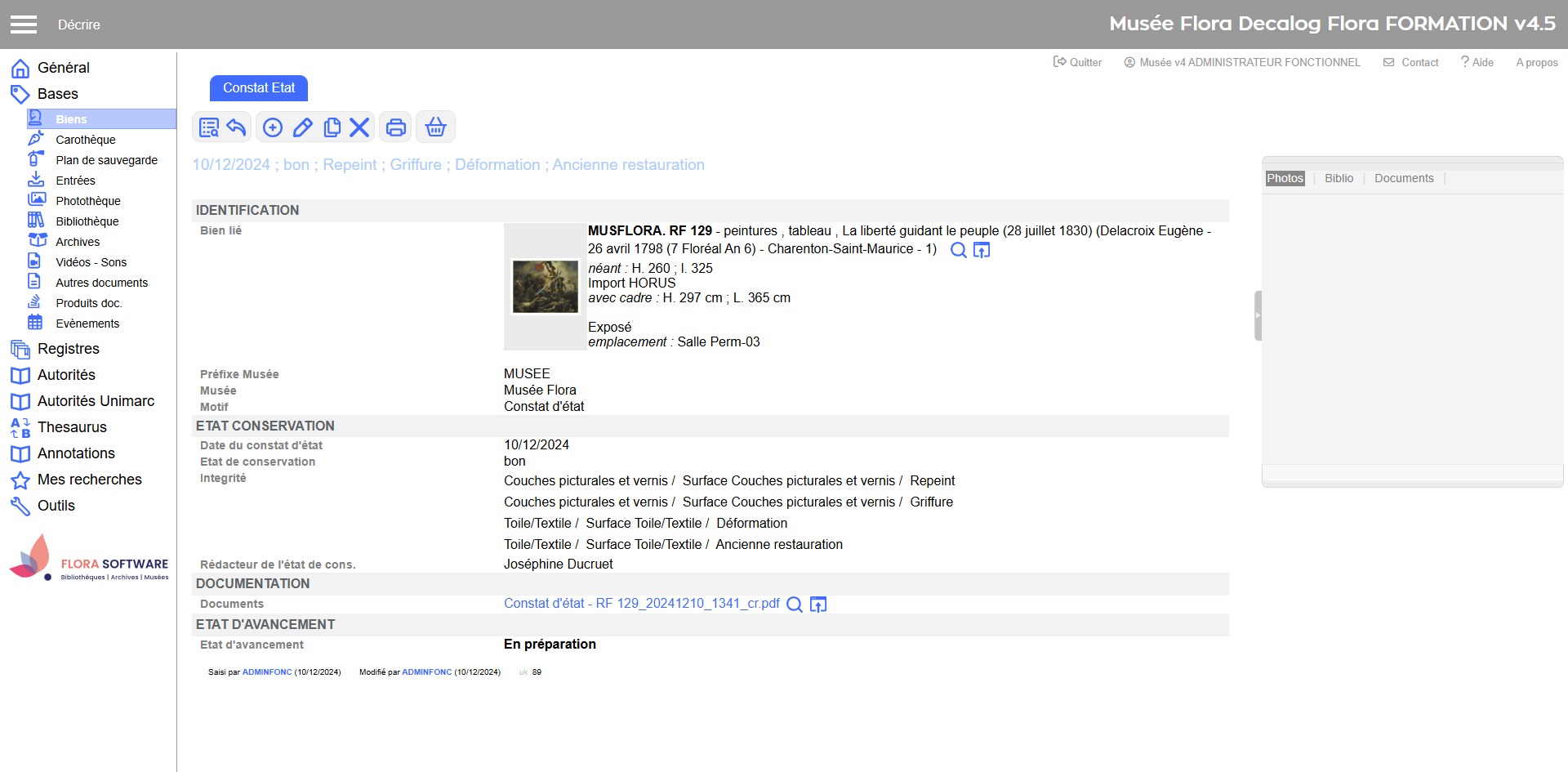
Task: Click the Quitter link
Action: (x=1078, y=62)
